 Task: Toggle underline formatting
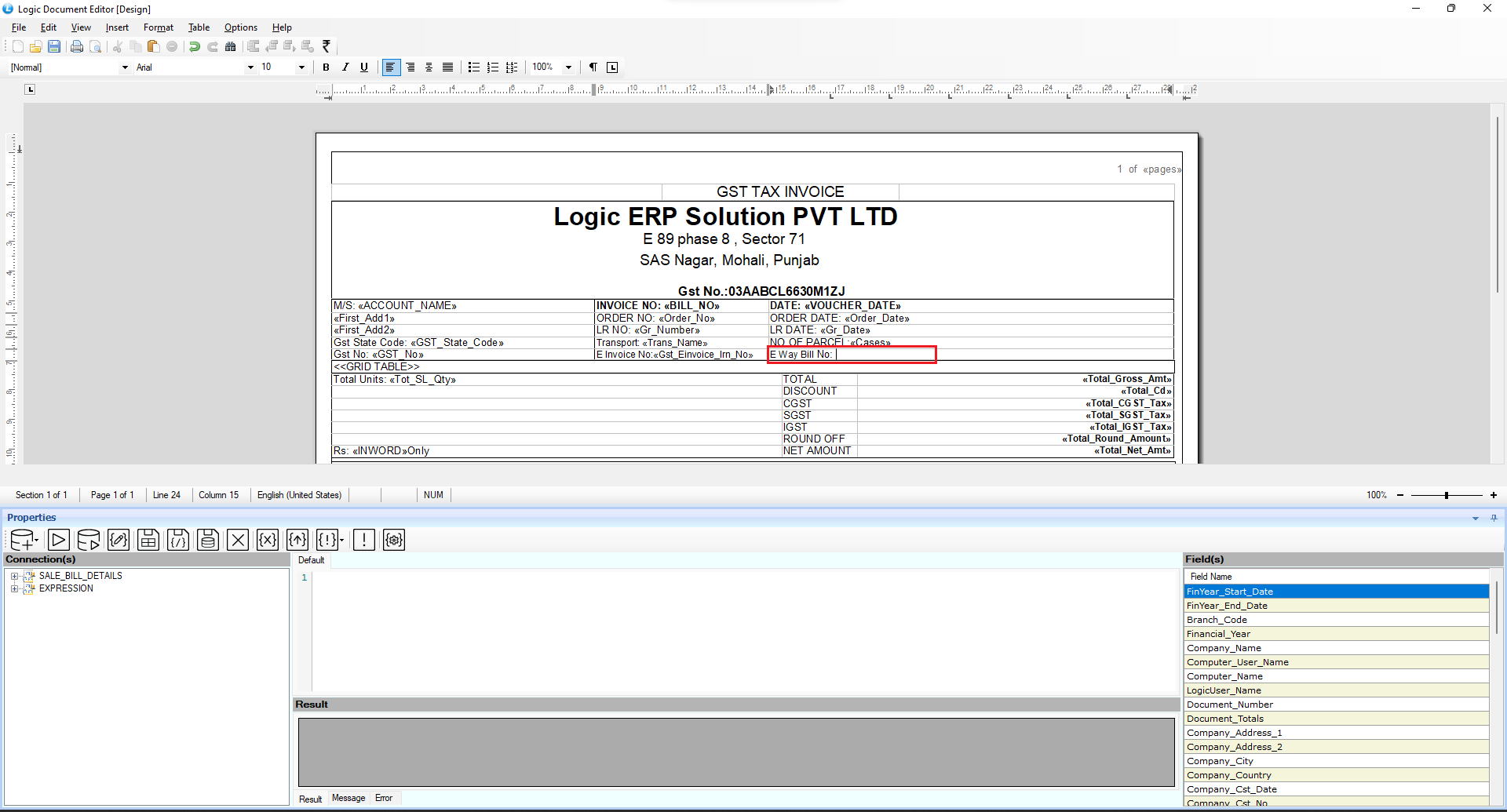[x=364, y=67]
